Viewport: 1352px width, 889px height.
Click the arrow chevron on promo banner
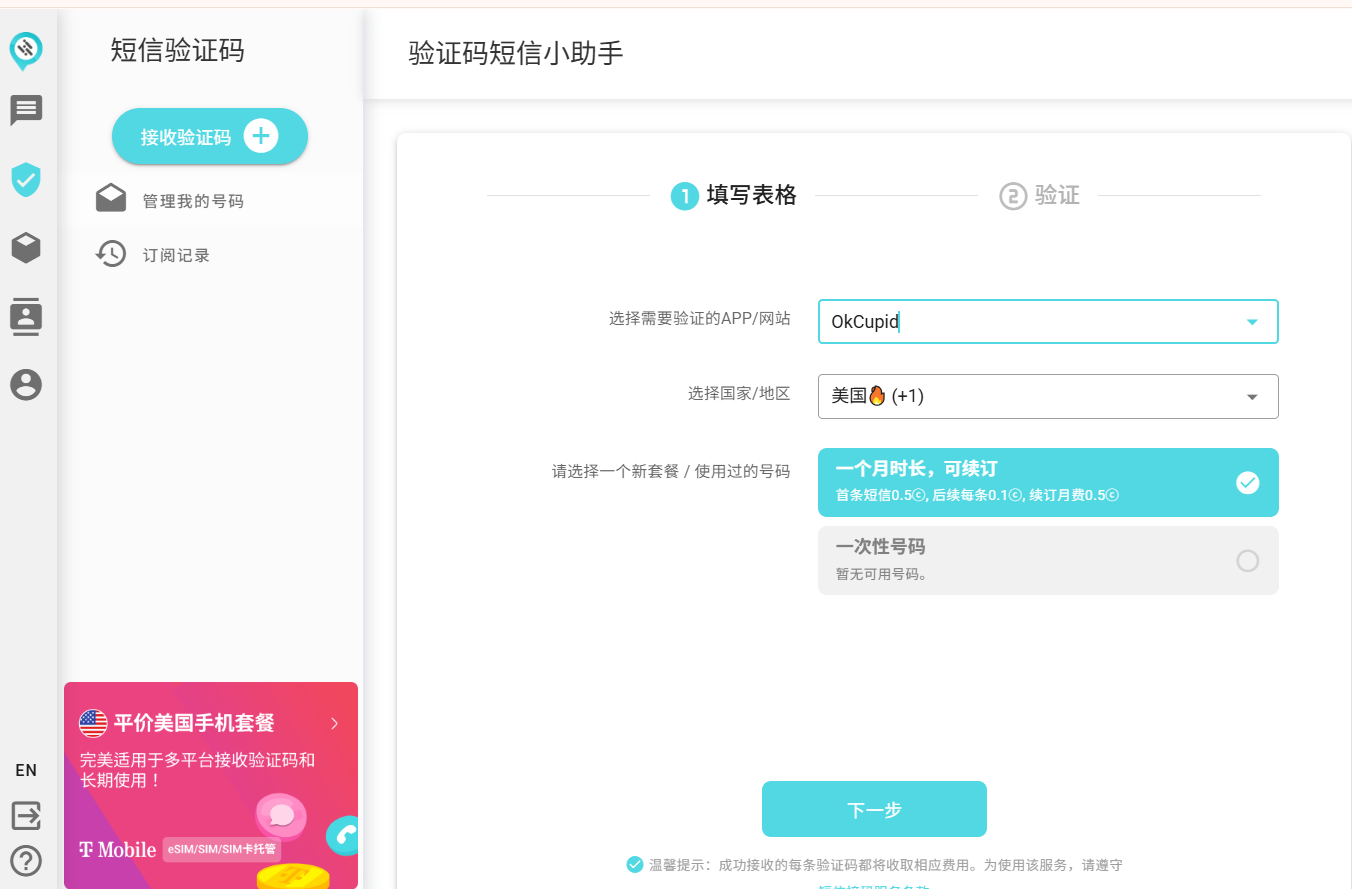click(x=334, y=723)
